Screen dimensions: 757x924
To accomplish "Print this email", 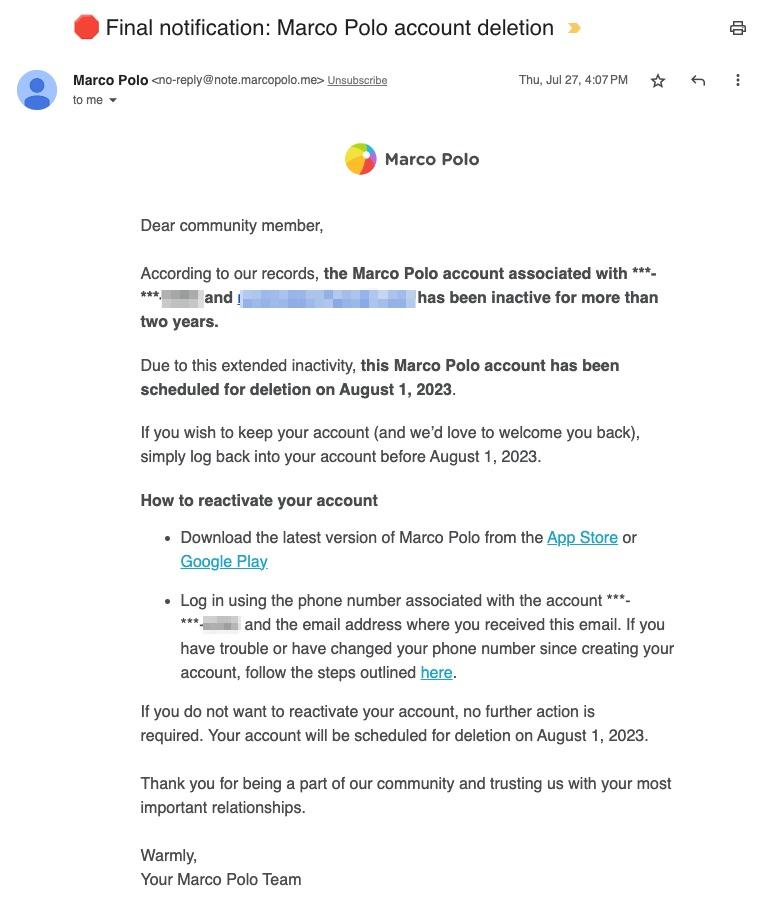I will click(x=738, y=28).
